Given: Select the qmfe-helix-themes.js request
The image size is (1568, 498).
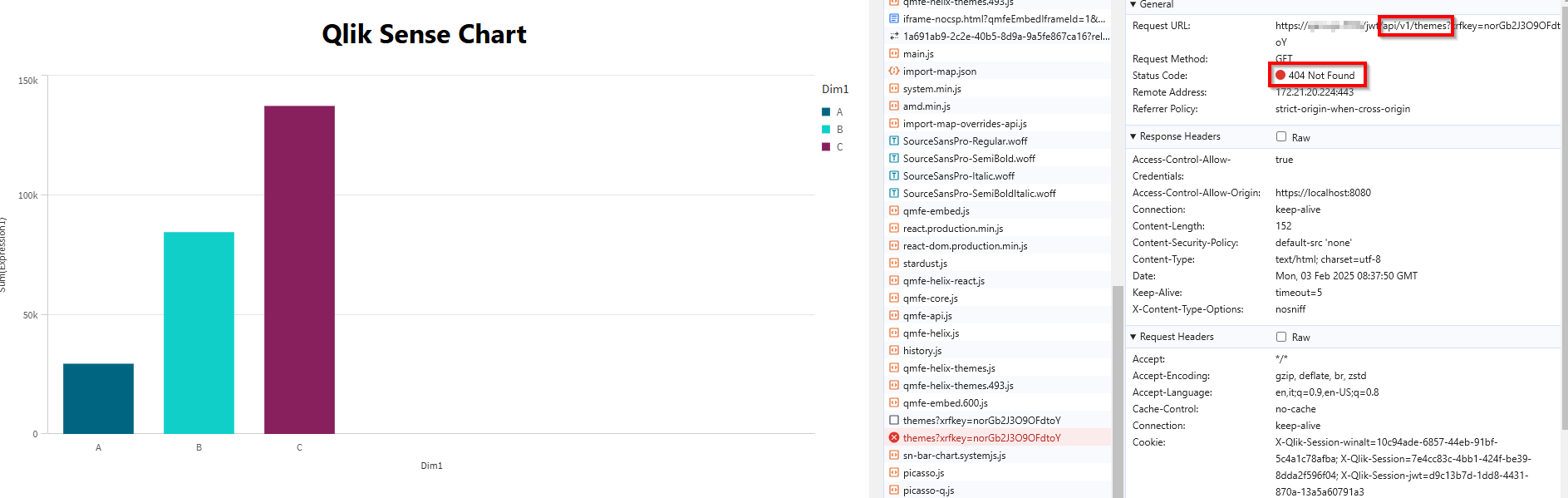Looking at the screenshot, I should point(999,367).
